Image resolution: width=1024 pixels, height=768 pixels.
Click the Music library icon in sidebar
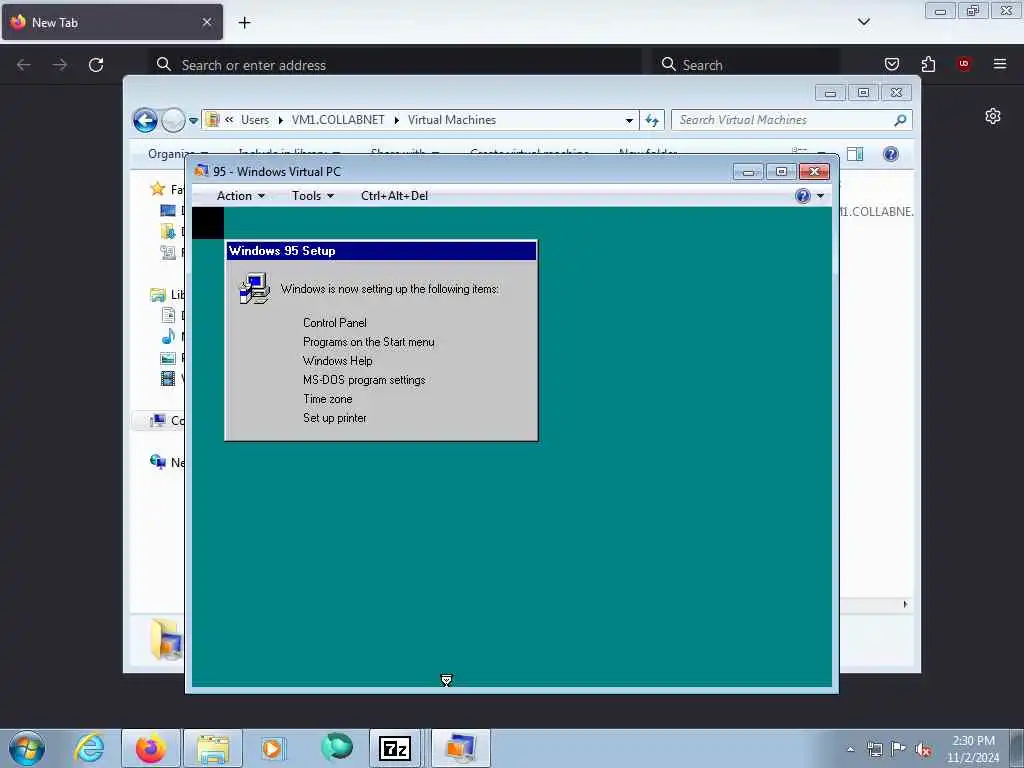pos(168,336)
